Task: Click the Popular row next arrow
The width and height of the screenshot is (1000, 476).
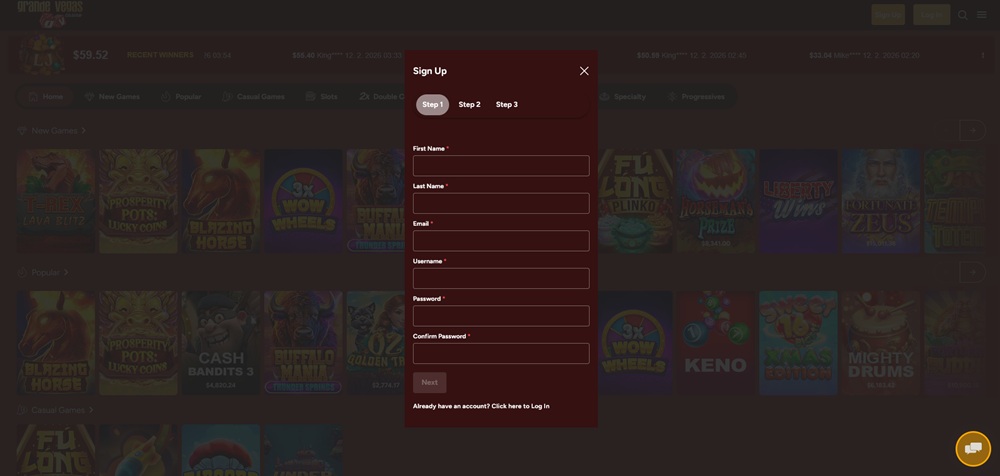Action: click(972, 272)
